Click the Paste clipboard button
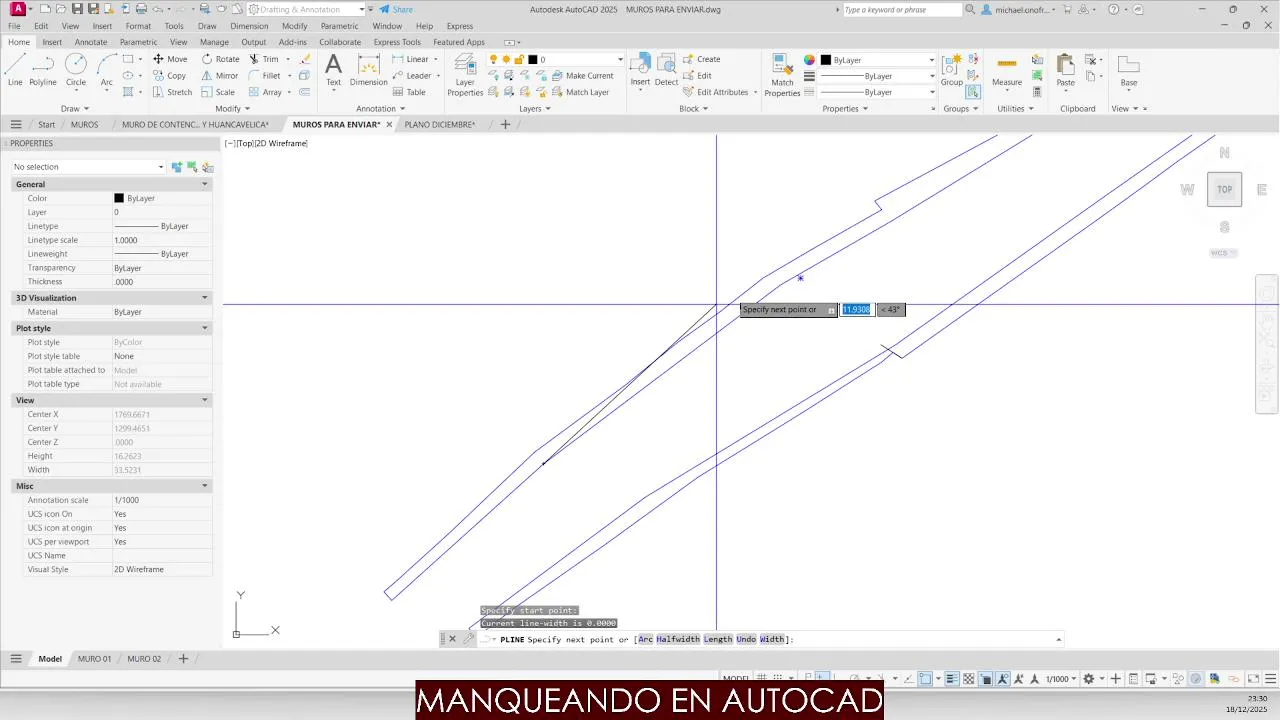Image resolution: width=1280 pixels, height=720 pixels. pos(1066,70)
